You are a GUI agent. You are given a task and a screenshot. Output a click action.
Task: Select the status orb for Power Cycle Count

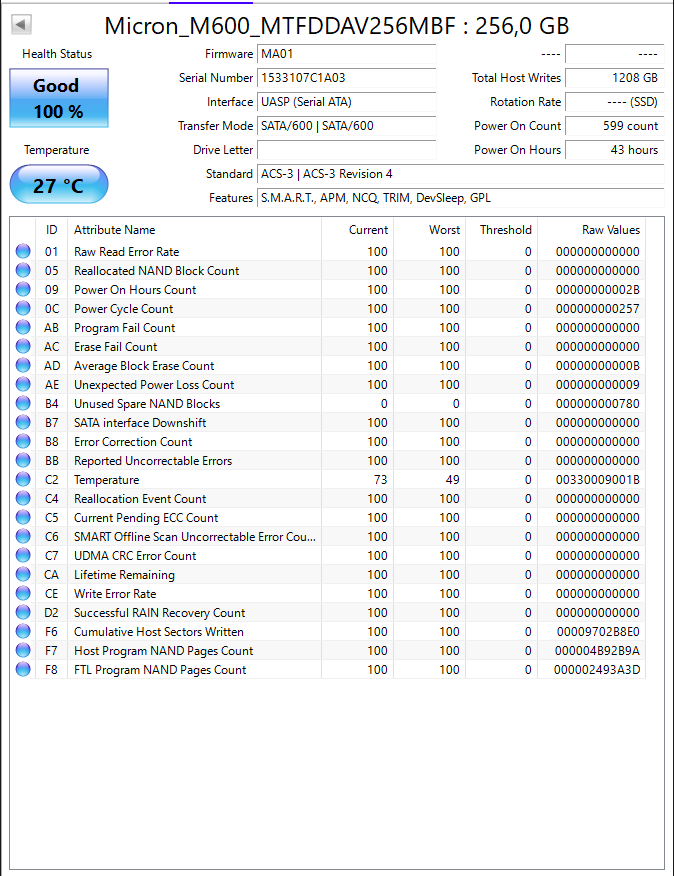[23, 308]
